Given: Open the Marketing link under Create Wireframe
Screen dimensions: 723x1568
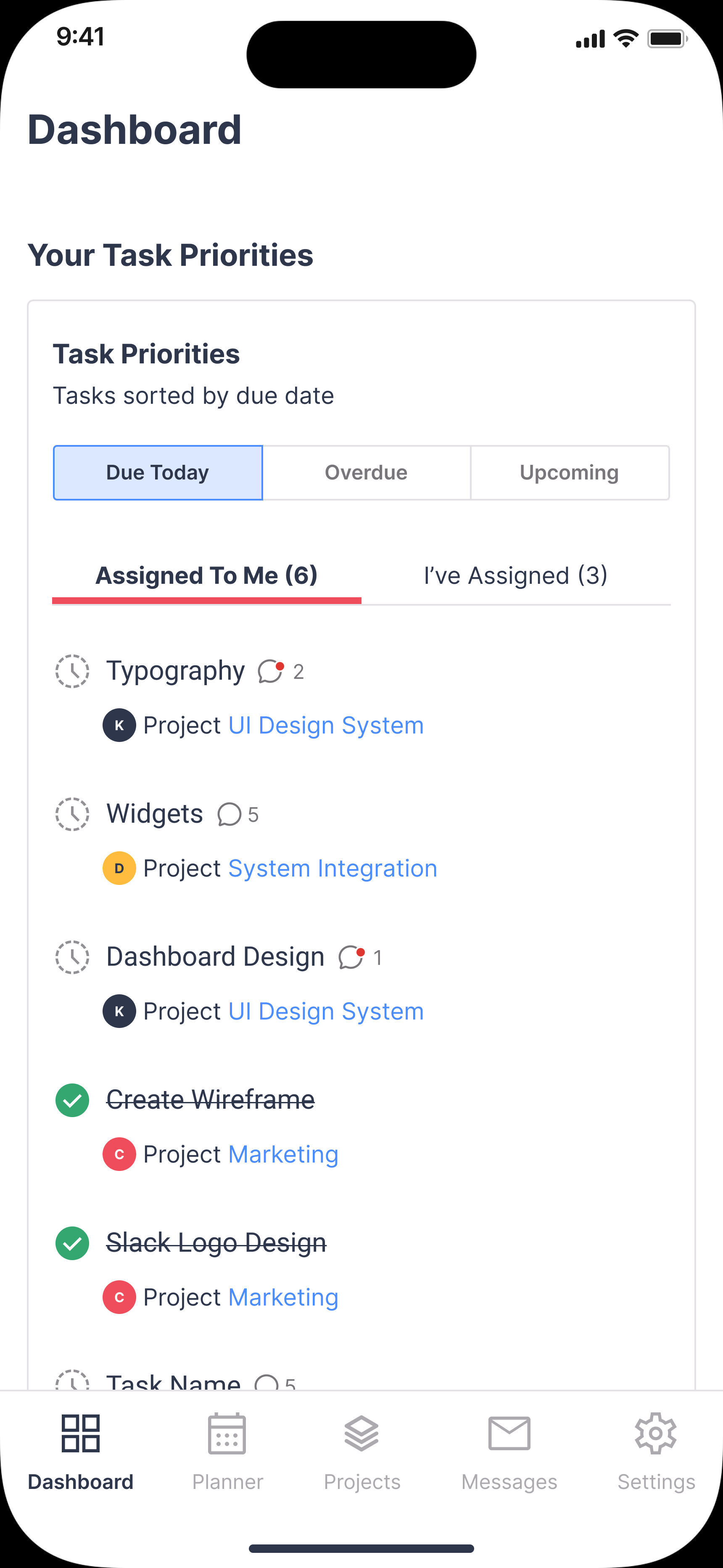Looking at the screenshot, I should (283, 1155).
